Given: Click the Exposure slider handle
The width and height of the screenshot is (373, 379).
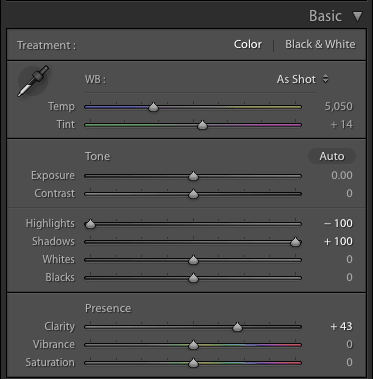Looking at the screenshot, I should coord(193,176).
